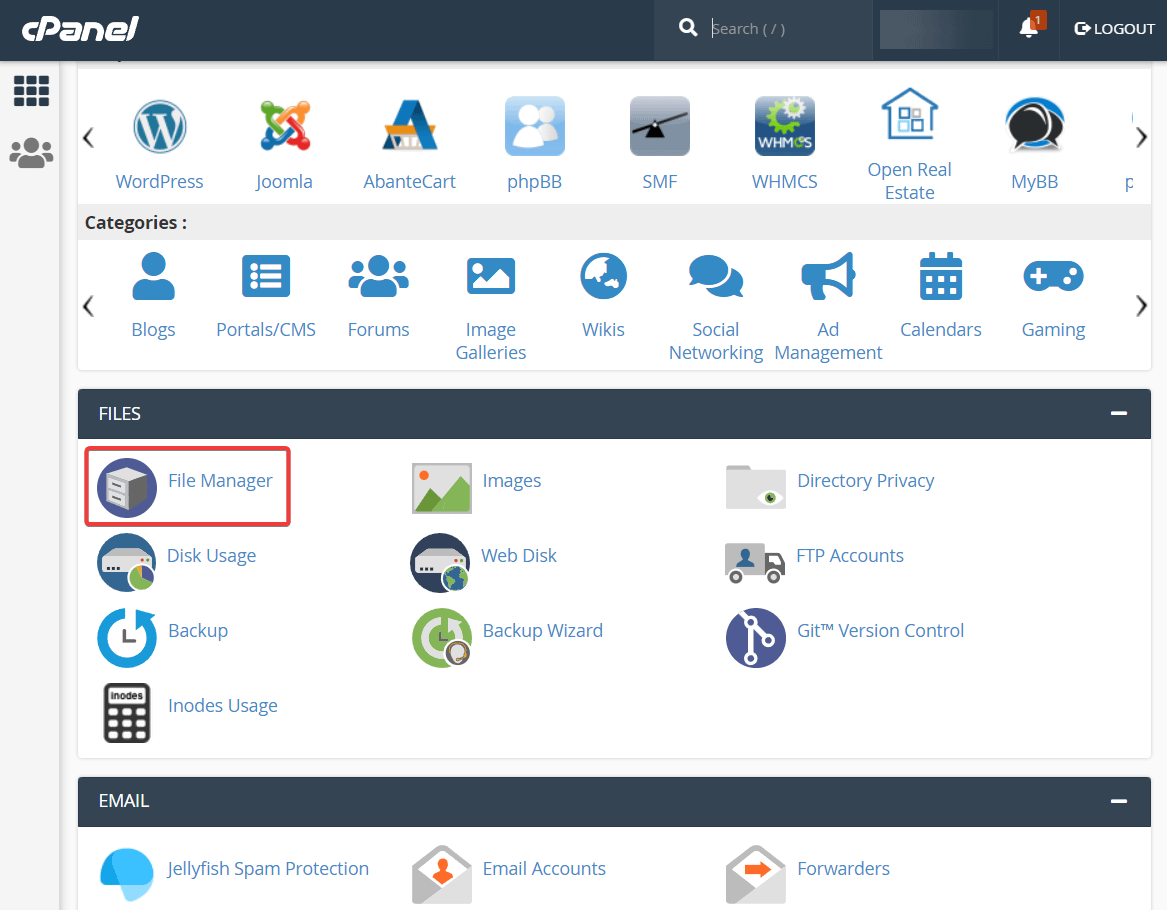Open the File Manager icon

point(127,487)
